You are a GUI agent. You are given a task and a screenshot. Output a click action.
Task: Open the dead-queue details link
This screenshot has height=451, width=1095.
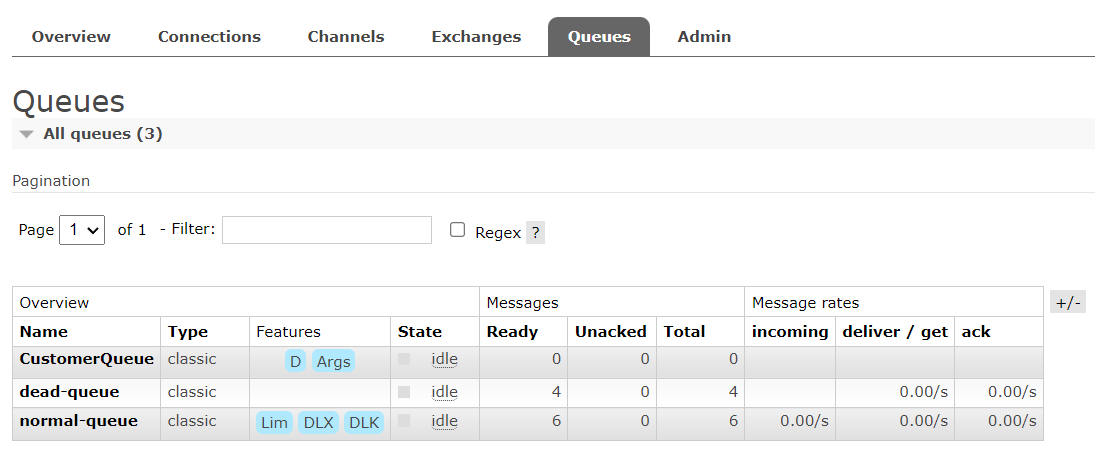69,392
